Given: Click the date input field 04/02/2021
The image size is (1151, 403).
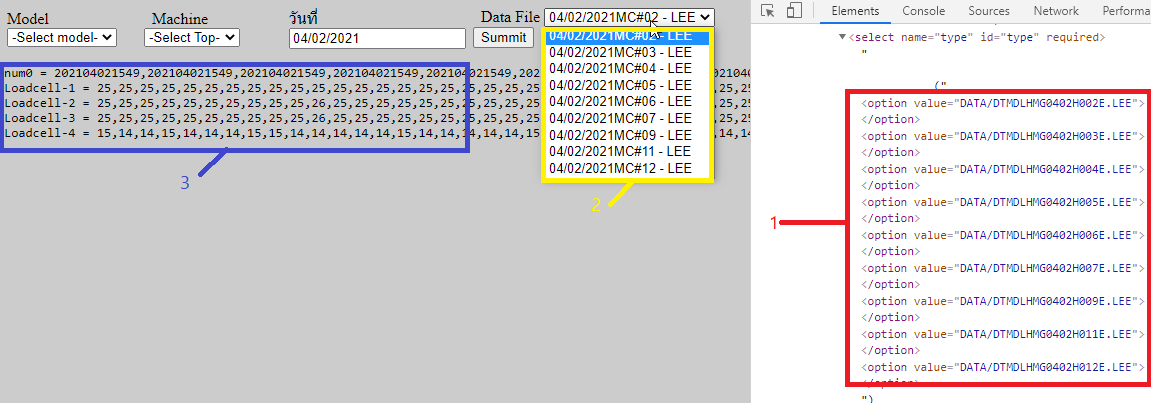Looking at the screenshot, I should 377,38.
